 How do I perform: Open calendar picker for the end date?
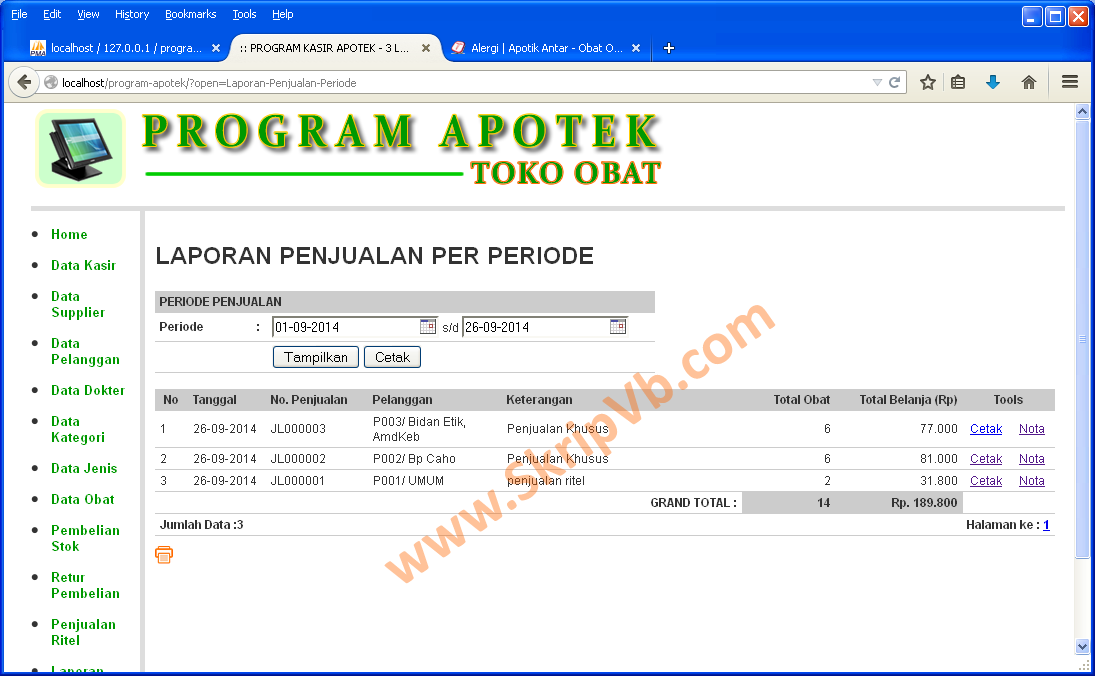[x=618, y=325]
